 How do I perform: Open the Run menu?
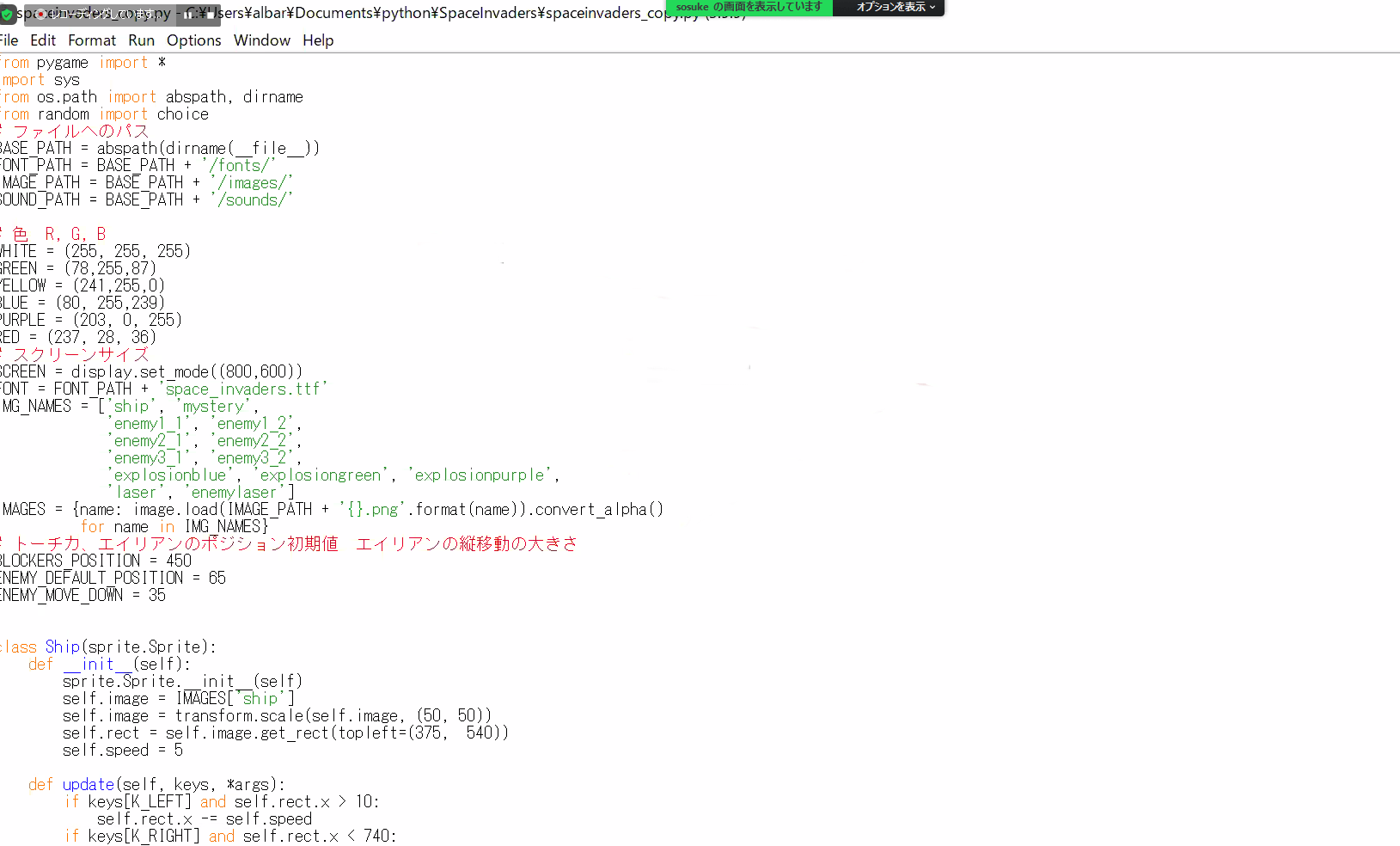[141, 40]
